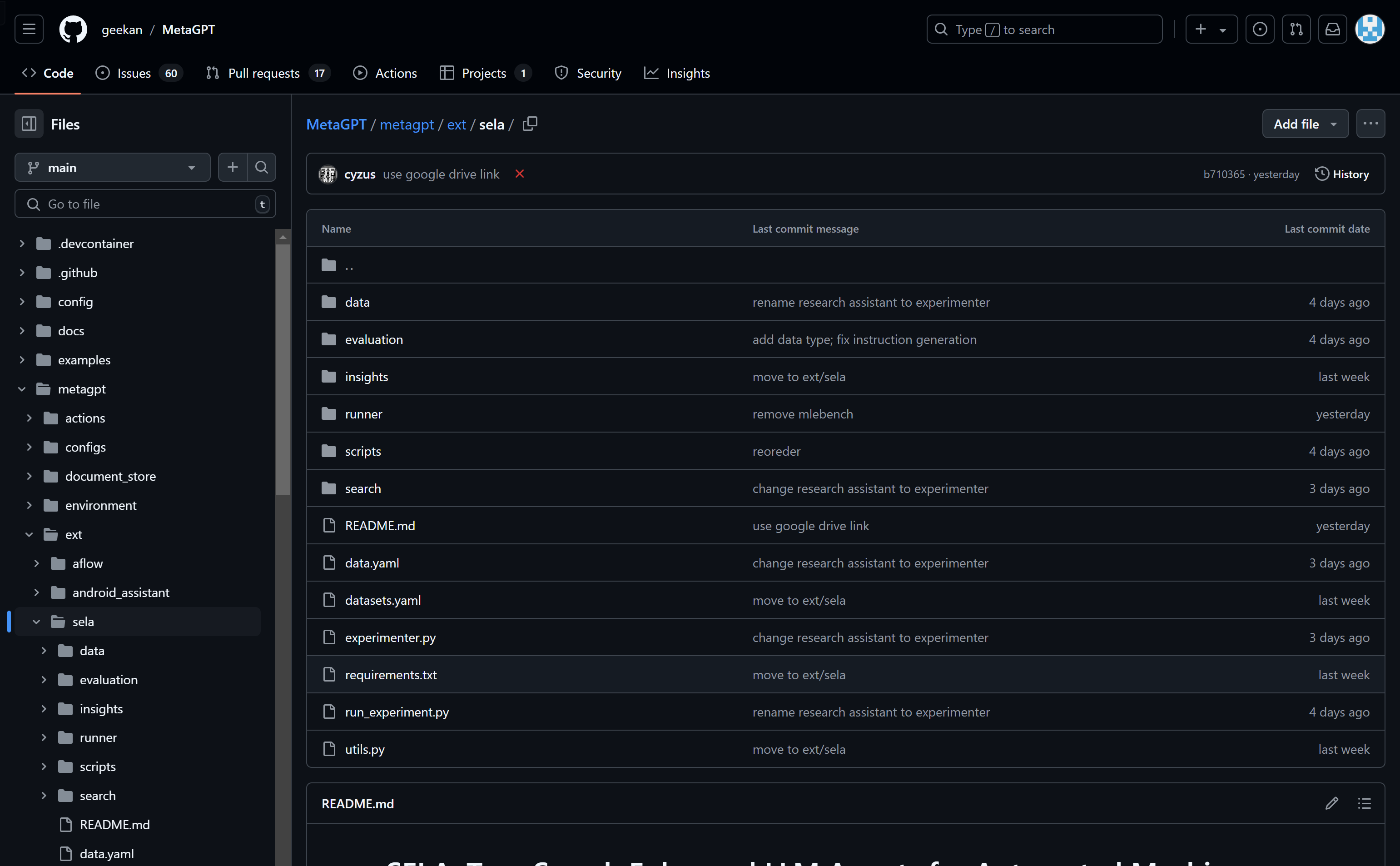Collapse the file tree side panel
The height and width of the screenshot is (866, 1400).
(29, 124)
